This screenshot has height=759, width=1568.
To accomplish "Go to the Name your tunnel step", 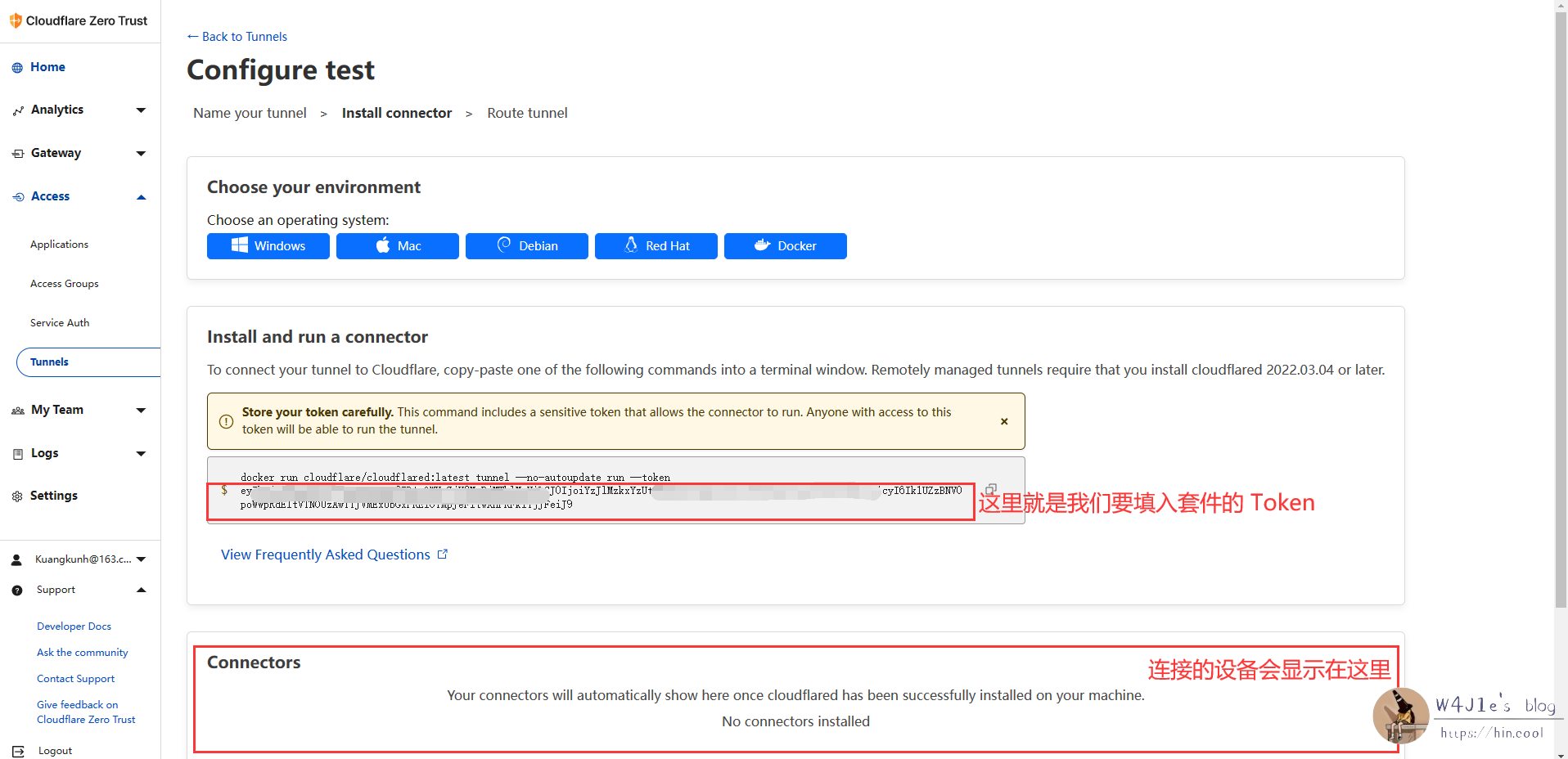I will click(x=250, y=113).
